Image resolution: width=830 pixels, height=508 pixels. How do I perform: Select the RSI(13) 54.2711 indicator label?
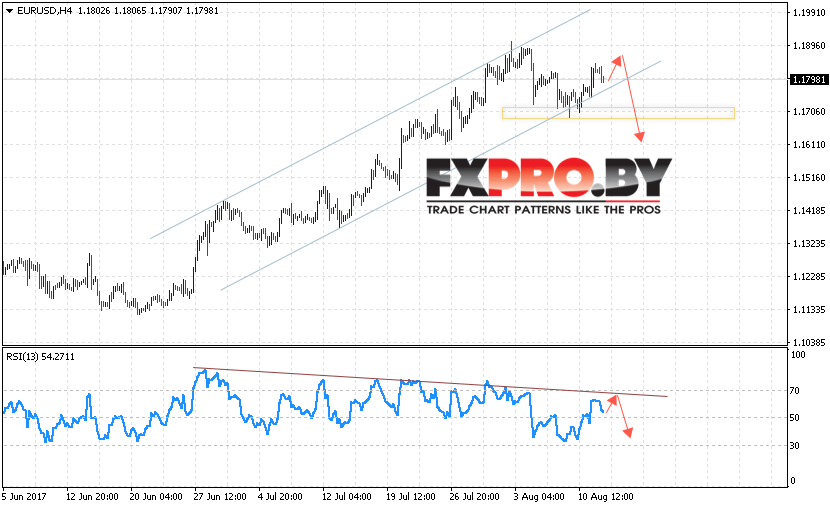40,357
